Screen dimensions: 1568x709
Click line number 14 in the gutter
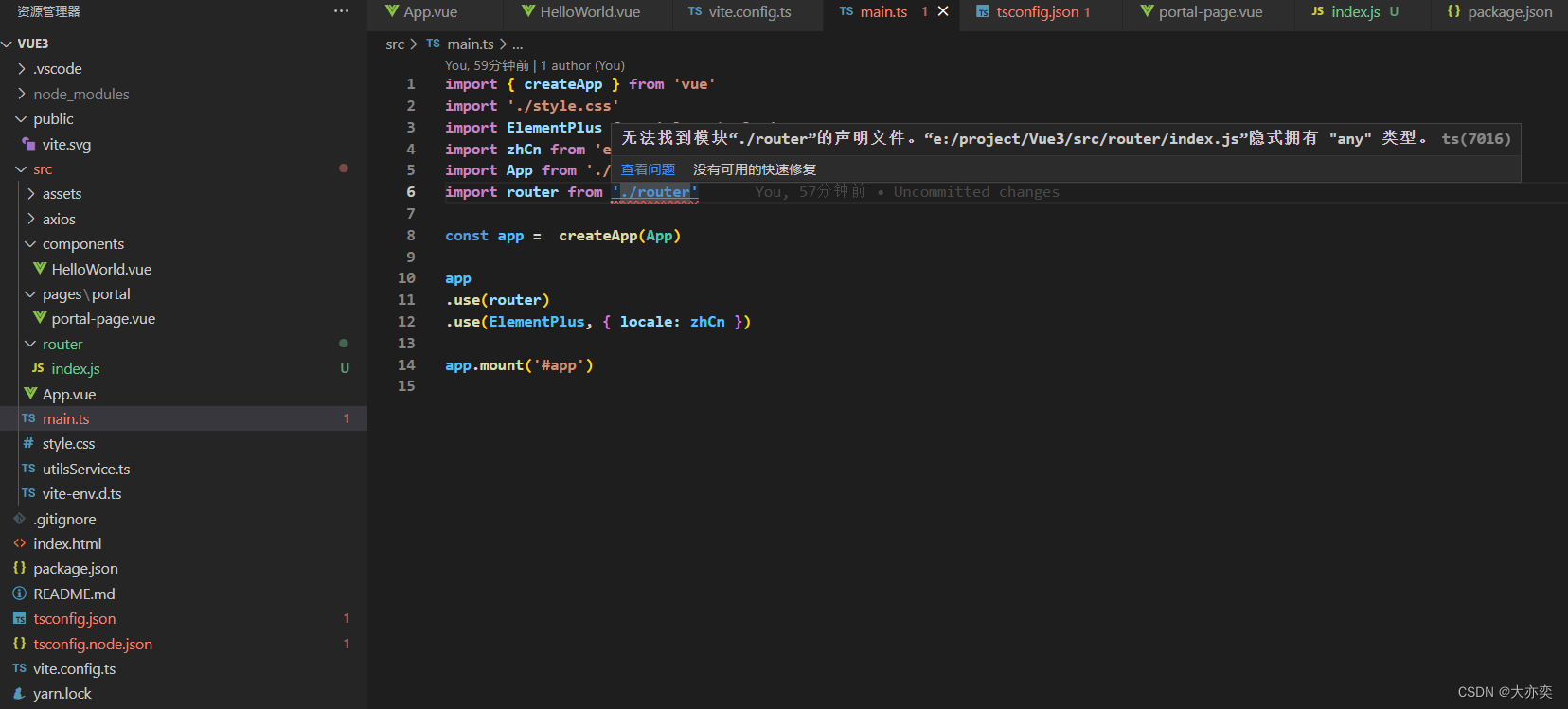click(406, 365)
